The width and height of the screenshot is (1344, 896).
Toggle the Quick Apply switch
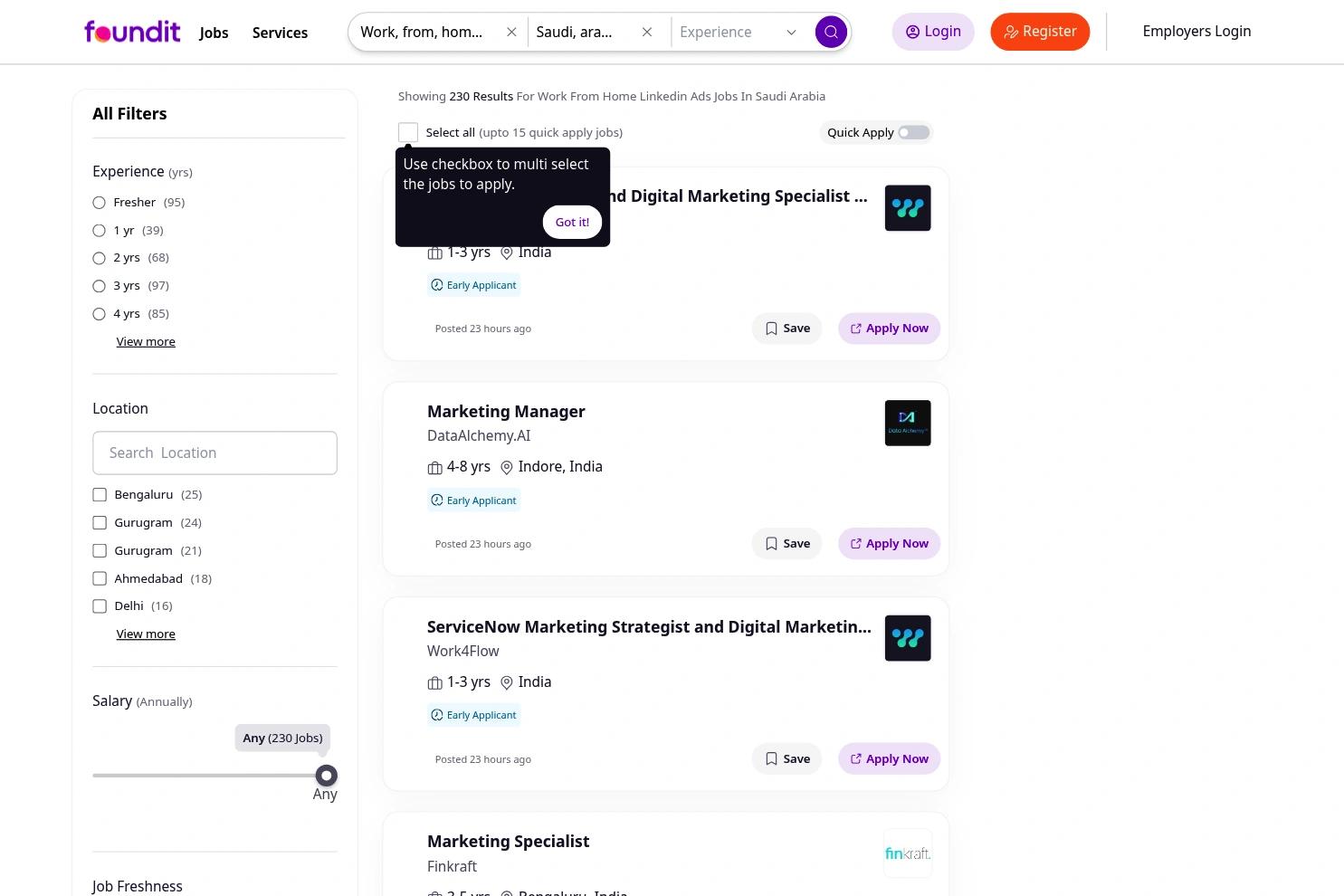point(913,132)
